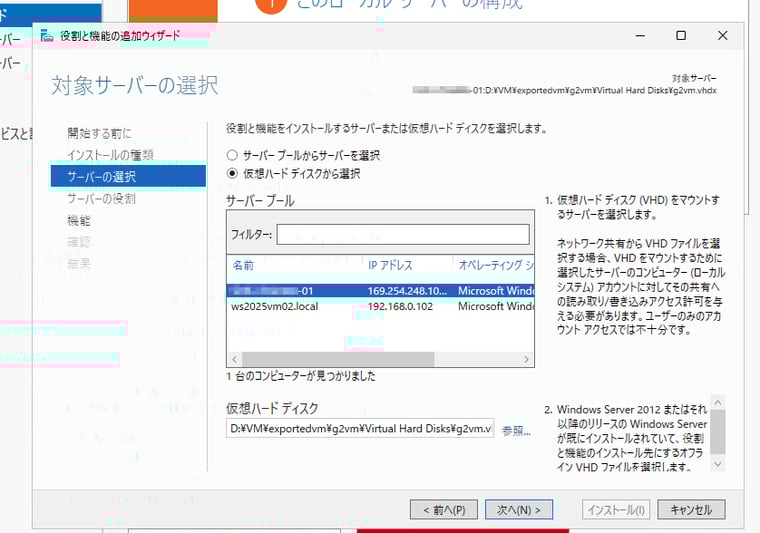Click the IP address 192.168.0.102 cell
The image size is (760, 533).
[x=400, y=306]
